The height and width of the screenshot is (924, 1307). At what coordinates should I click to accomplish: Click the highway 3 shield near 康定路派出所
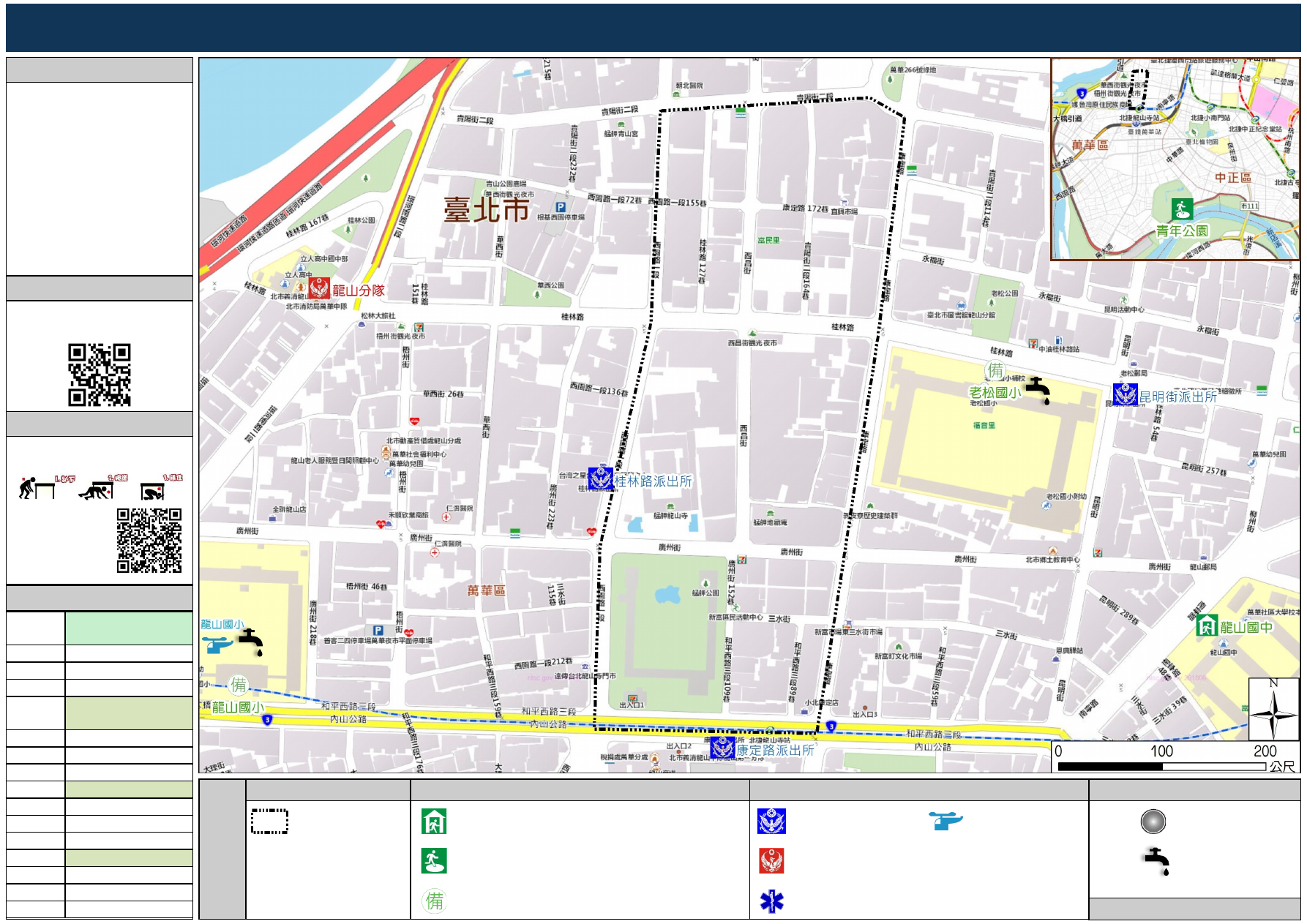(831, 726)
